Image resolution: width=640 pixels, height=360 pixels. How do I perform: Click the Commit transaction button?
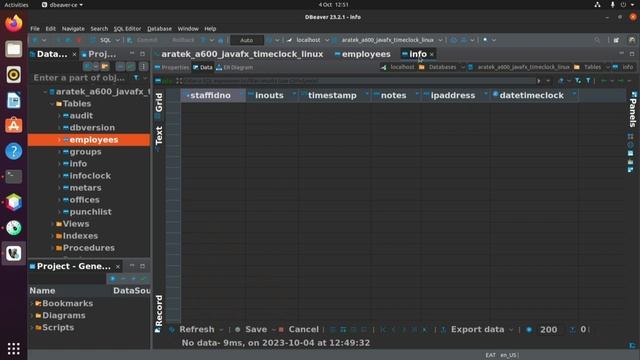[143, 40]
